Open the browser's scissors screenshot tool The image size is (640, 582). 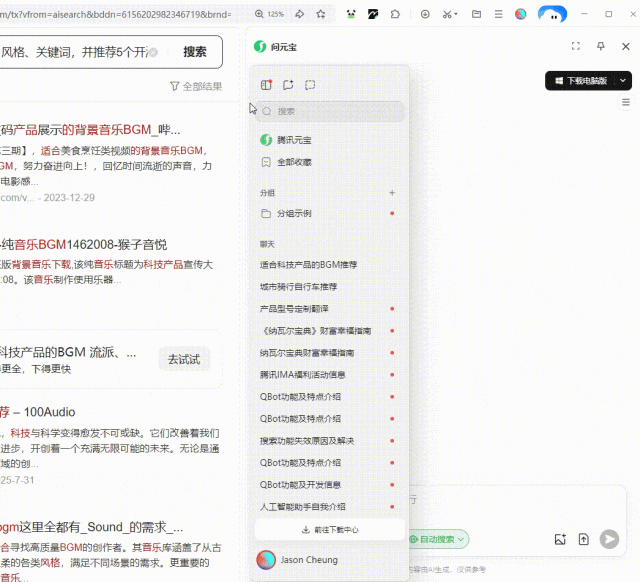[x=448, y=15]
